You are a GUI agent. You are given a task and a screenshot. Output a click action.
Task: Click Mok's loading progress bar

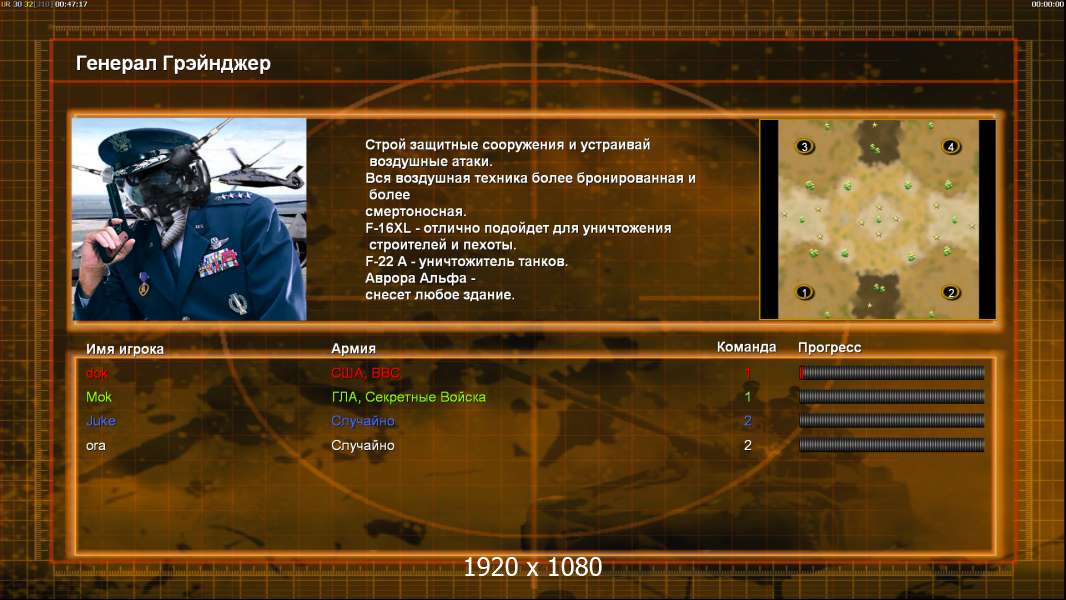pyautogui.click(x=892, y=397)
